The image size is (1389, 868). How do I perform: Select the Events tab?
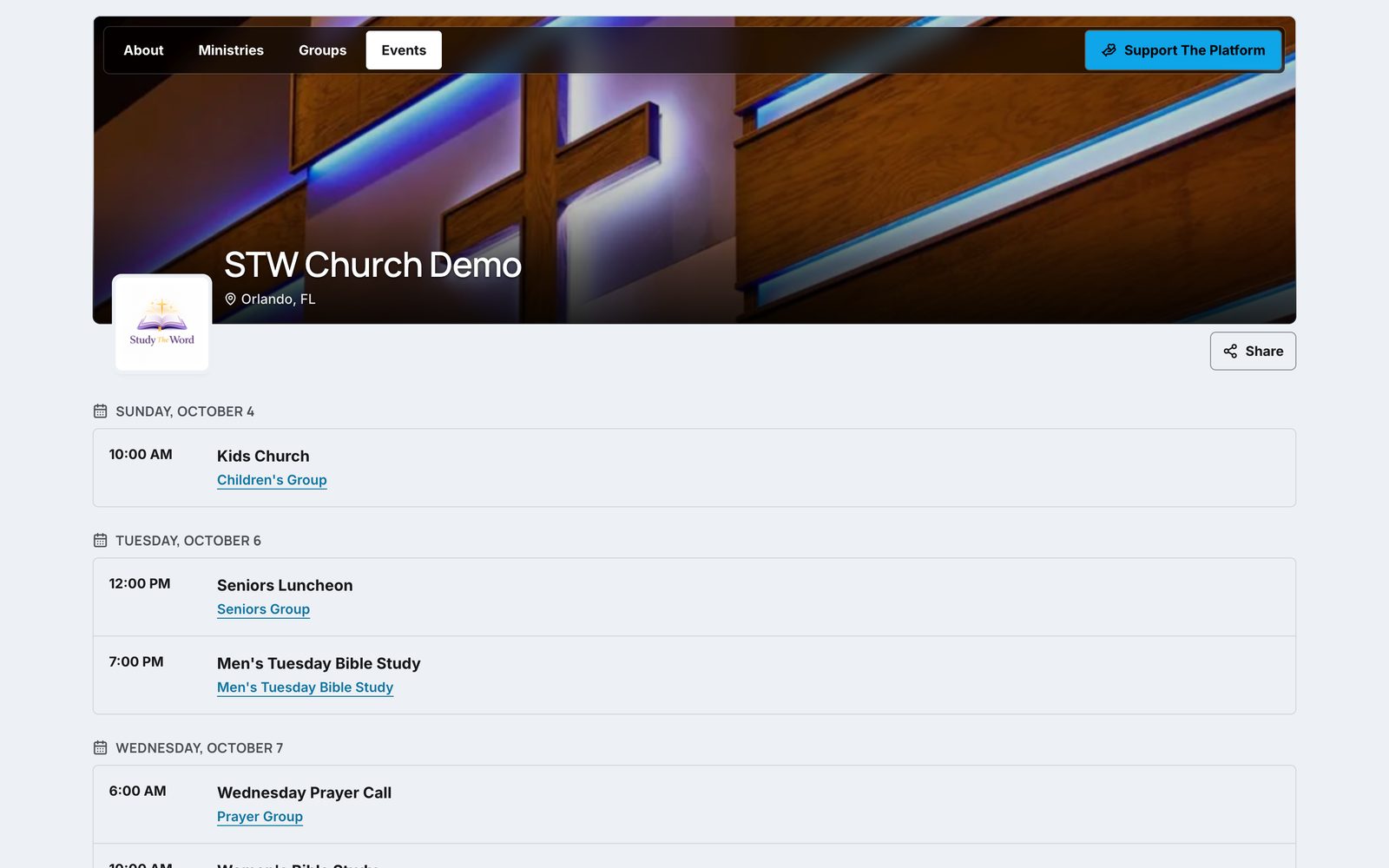(404, 50)
